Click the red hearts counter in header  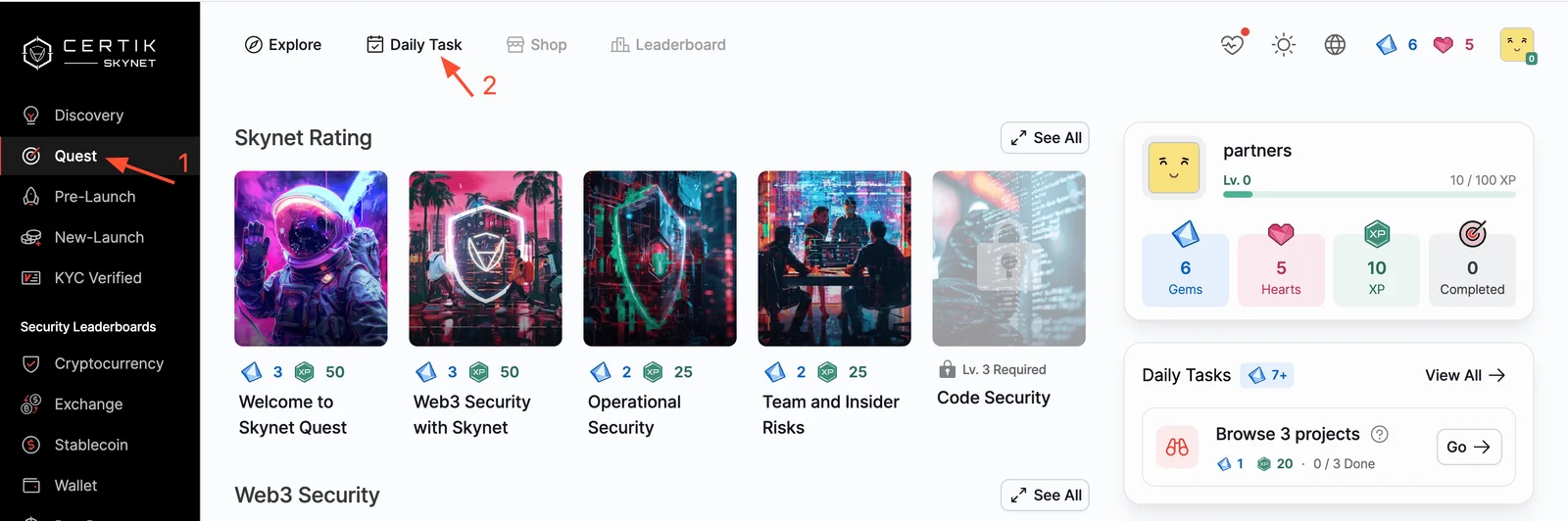[1453, 45]
